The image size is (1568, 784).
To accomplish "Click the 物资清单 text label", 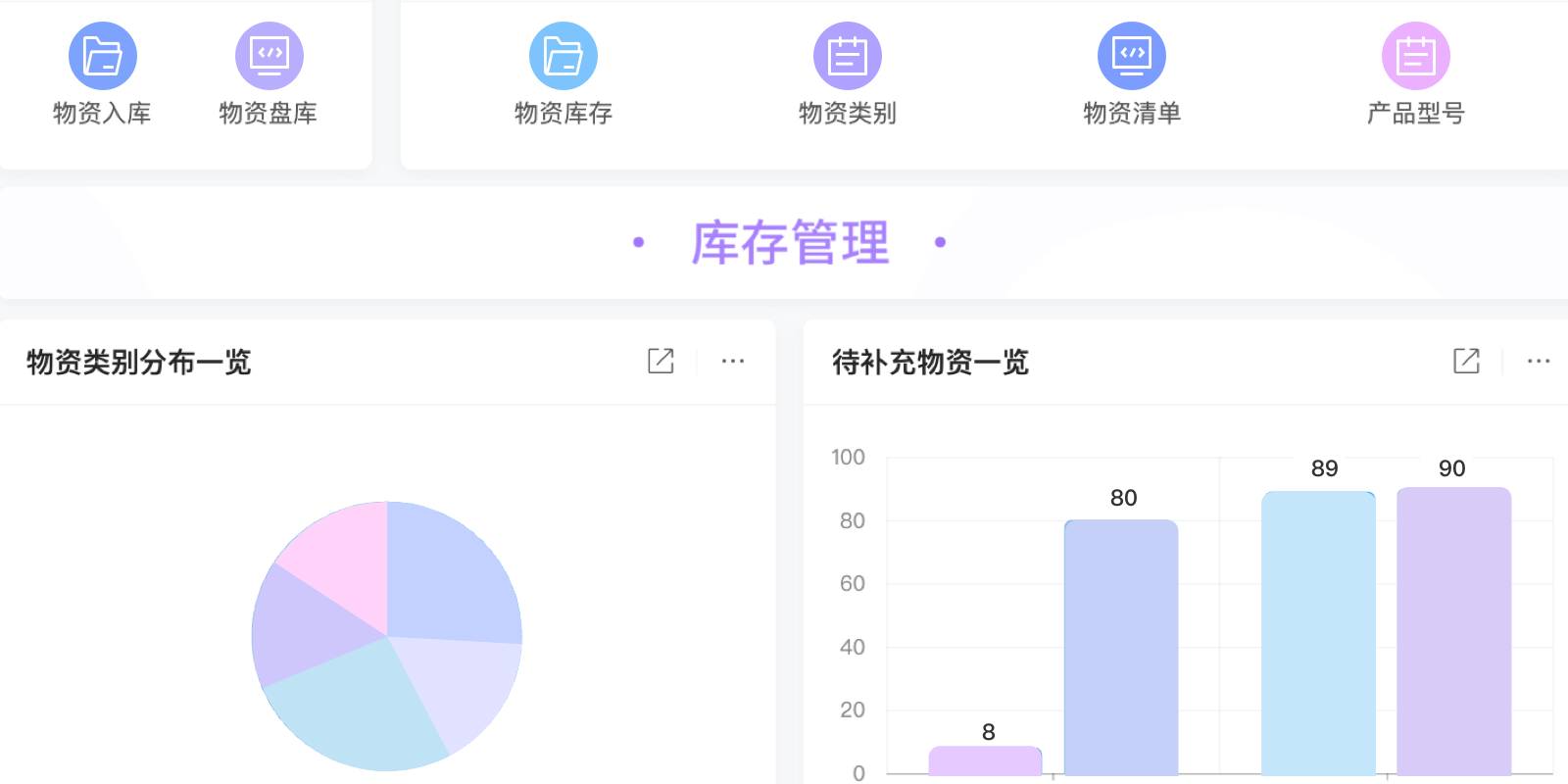I will 1132,114.
